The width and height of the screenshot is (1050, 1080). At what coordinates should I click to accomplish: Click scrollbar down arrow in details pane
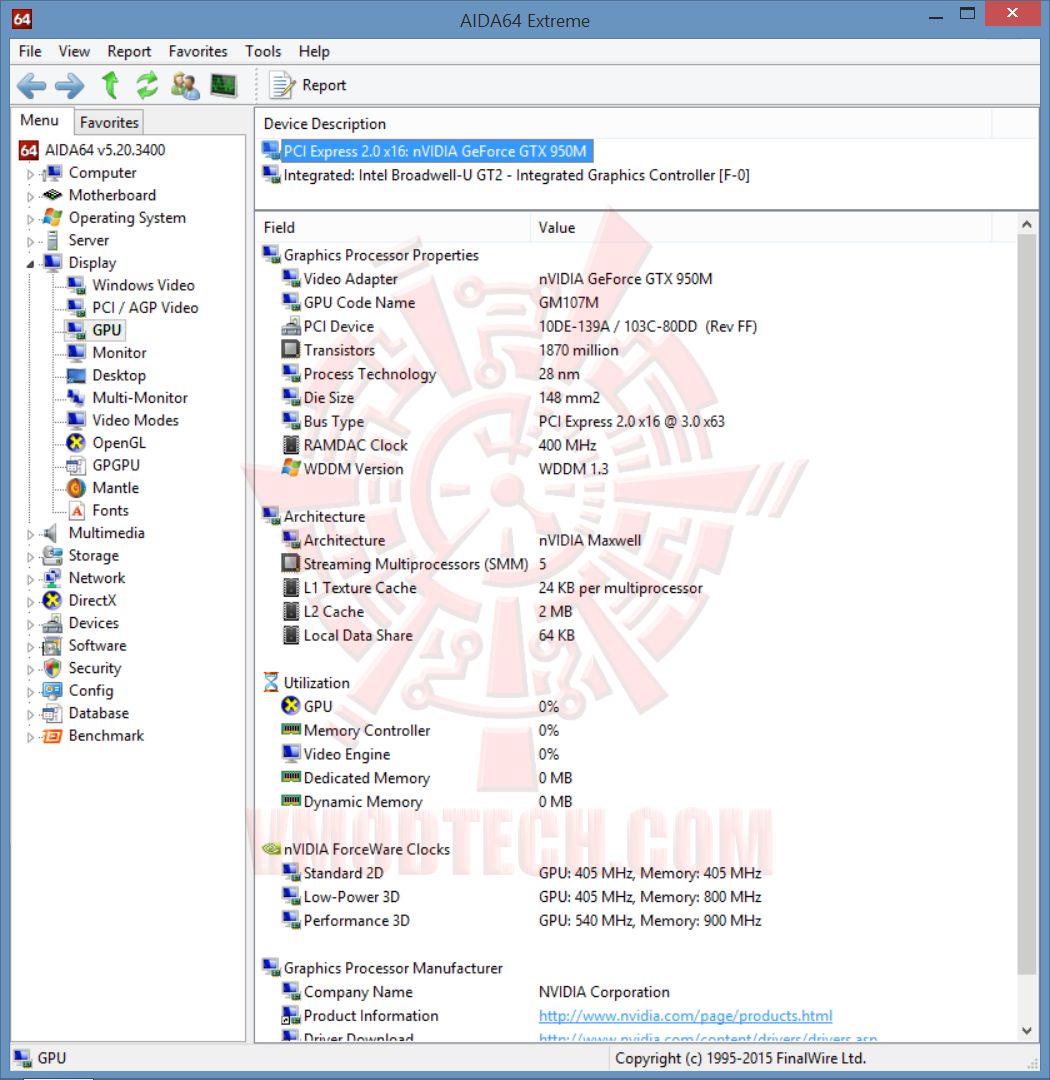point(1027,1030)
